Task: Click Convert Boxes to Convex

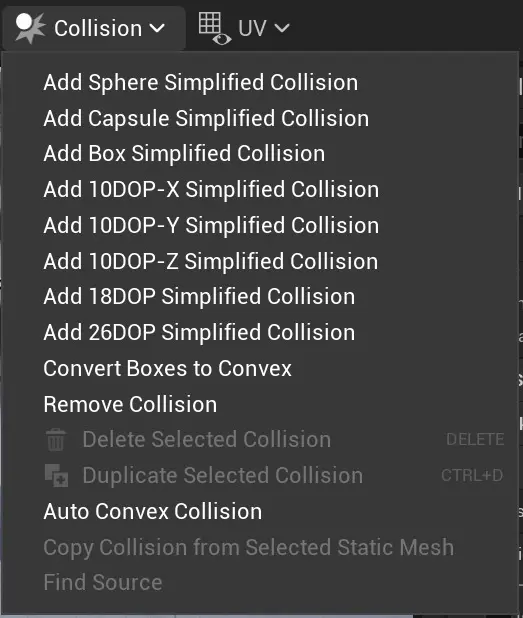Action: [x=168, y=369]
